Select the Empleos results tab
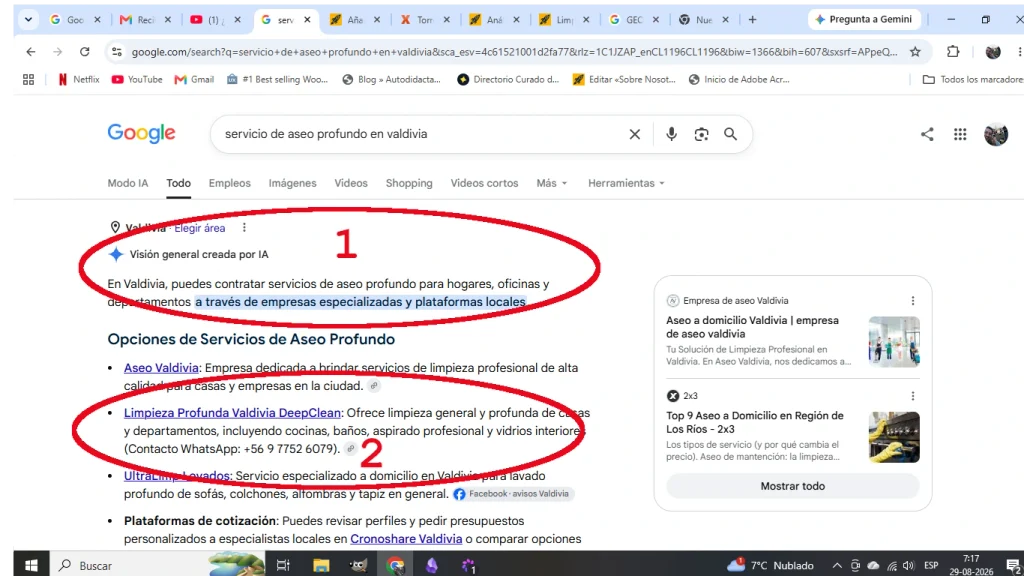 pos(230,184)
